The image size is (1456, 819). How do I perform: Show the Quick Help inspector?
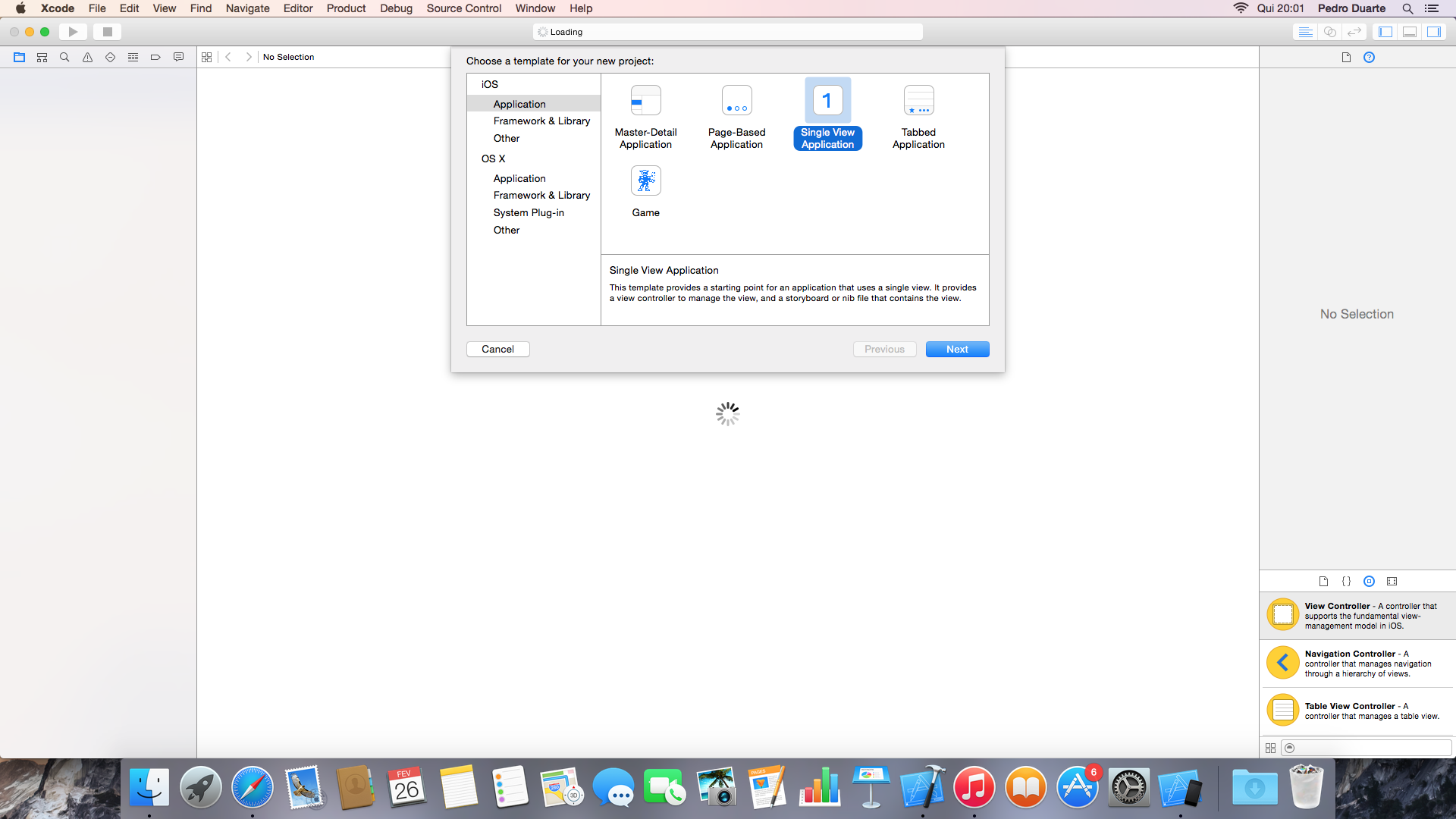(1369, 57)
